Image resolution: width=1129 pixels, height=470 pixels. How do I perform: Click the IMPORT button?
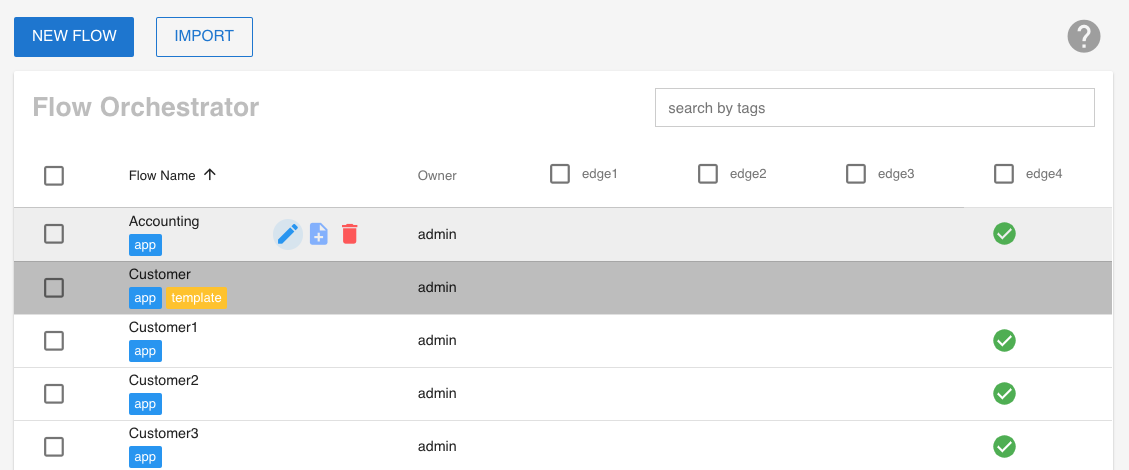pyautogui.click(x=204, y=37)
